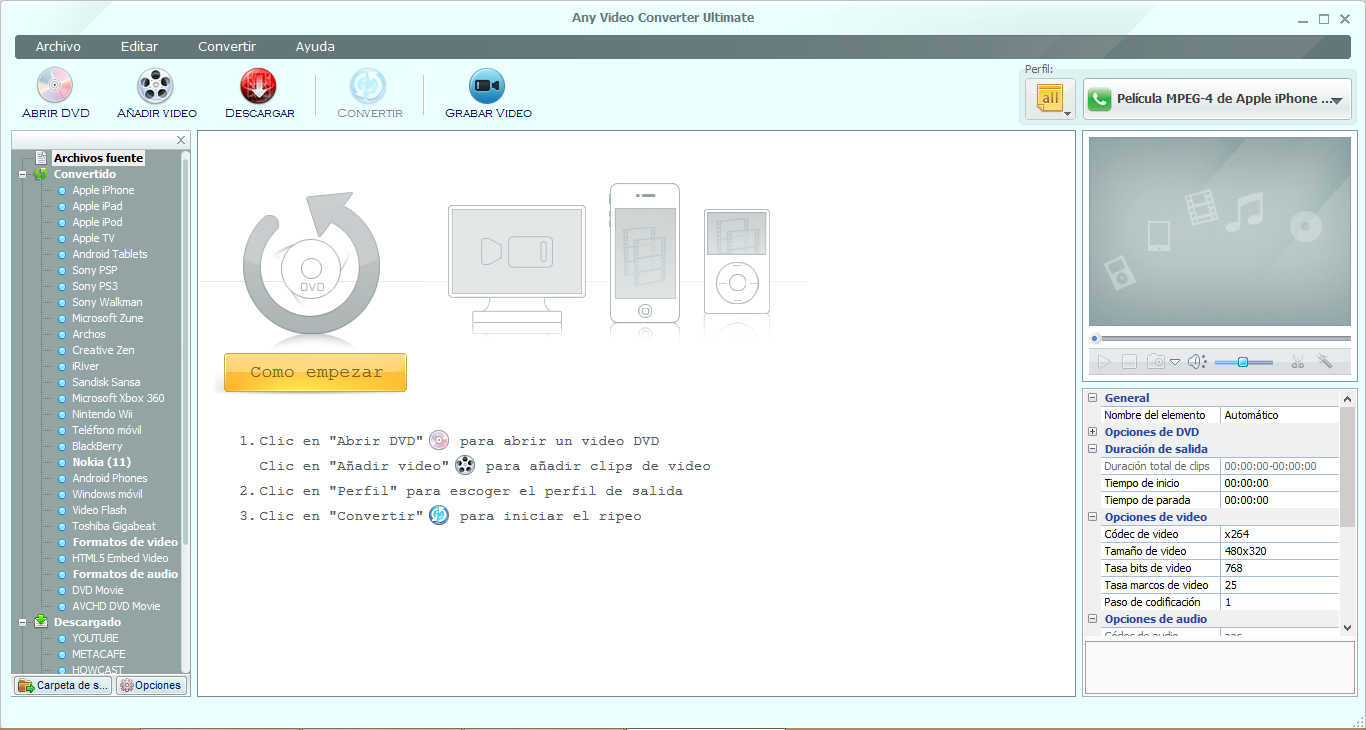
Task: Edit the Tasa bits de video value
Action: [1280, 568]
